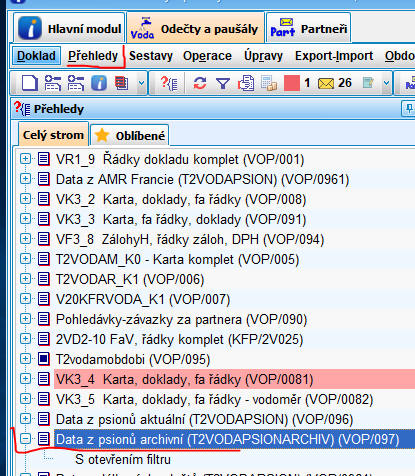Open first toolbar group overflow arrow
The width and height of the screenshot is (415, 476).
[x=141, y=83]
